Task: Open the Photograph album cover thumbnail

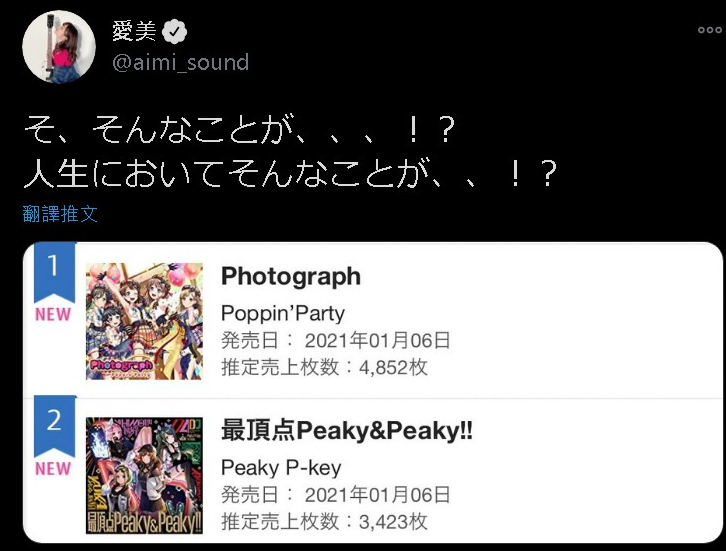Action: (x=144, y=321)
